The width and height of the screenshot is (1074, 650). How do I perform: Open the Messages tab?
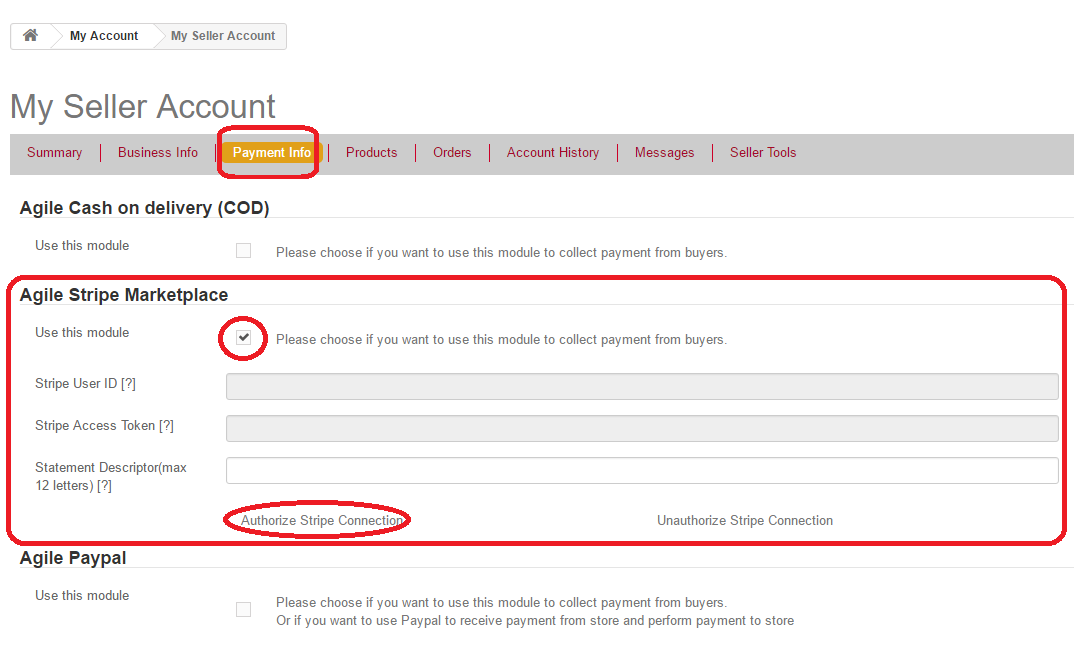point(664,153)
